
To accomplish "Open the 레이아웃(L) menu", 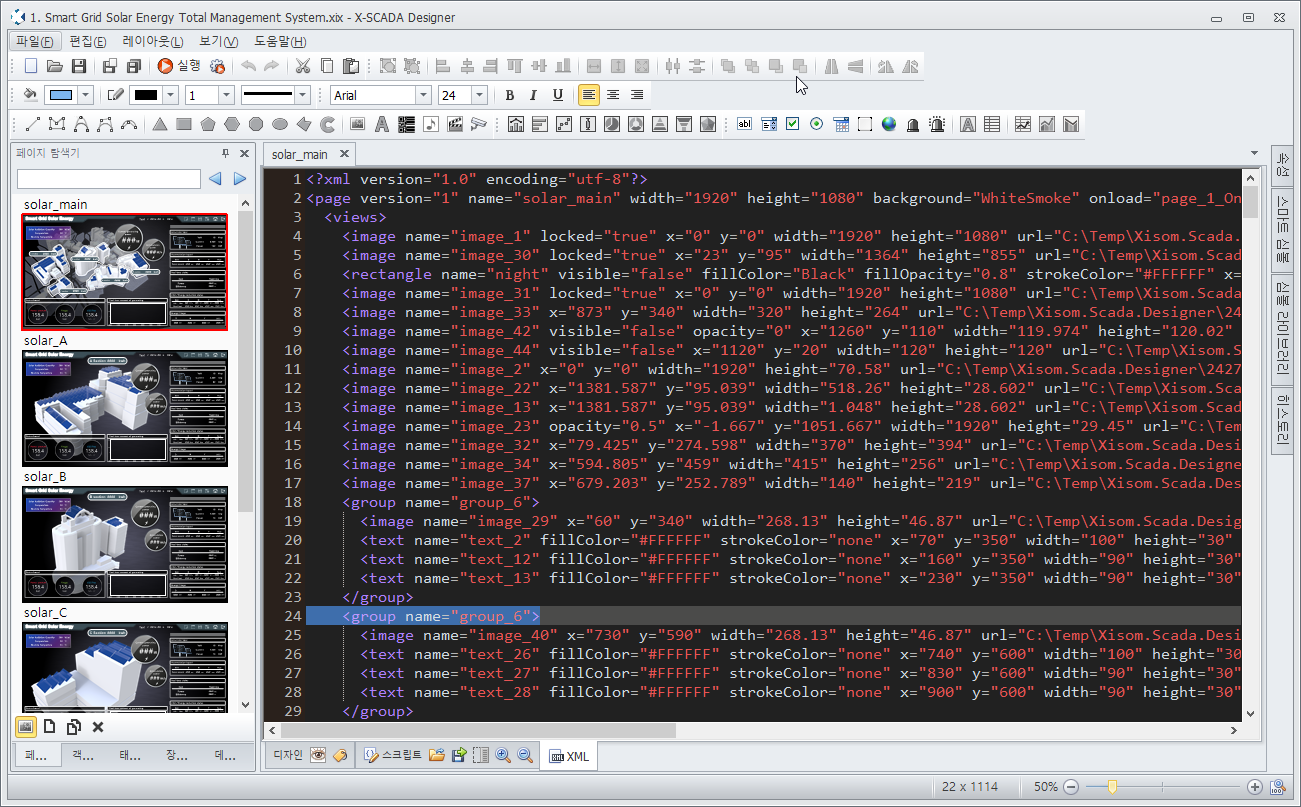I will pos(152,41).
